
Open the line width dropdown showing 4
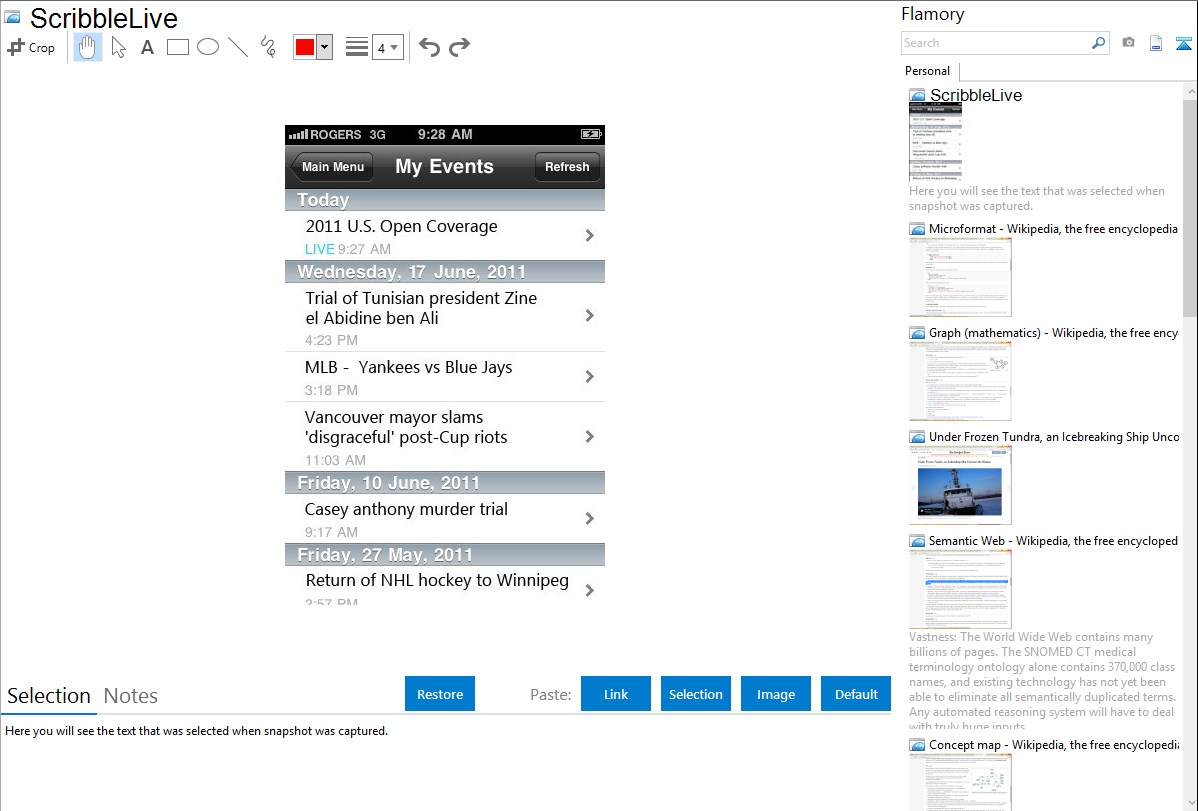pyautogui.click(x=388, y=47)
